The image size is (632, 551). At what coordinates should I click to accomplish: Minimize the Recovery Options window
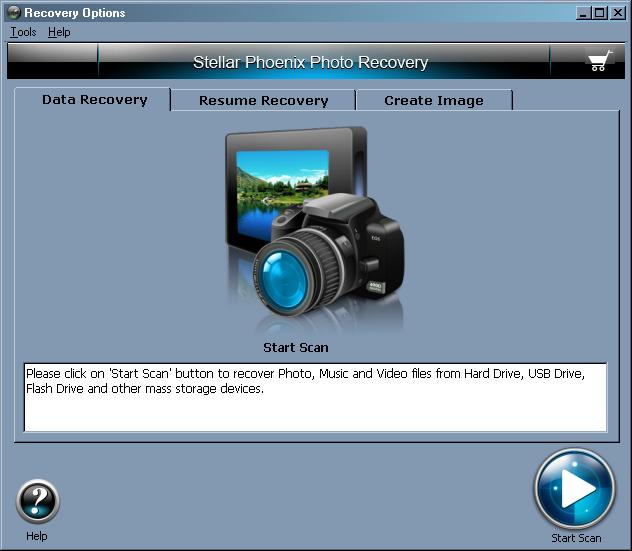coord(584,13)
